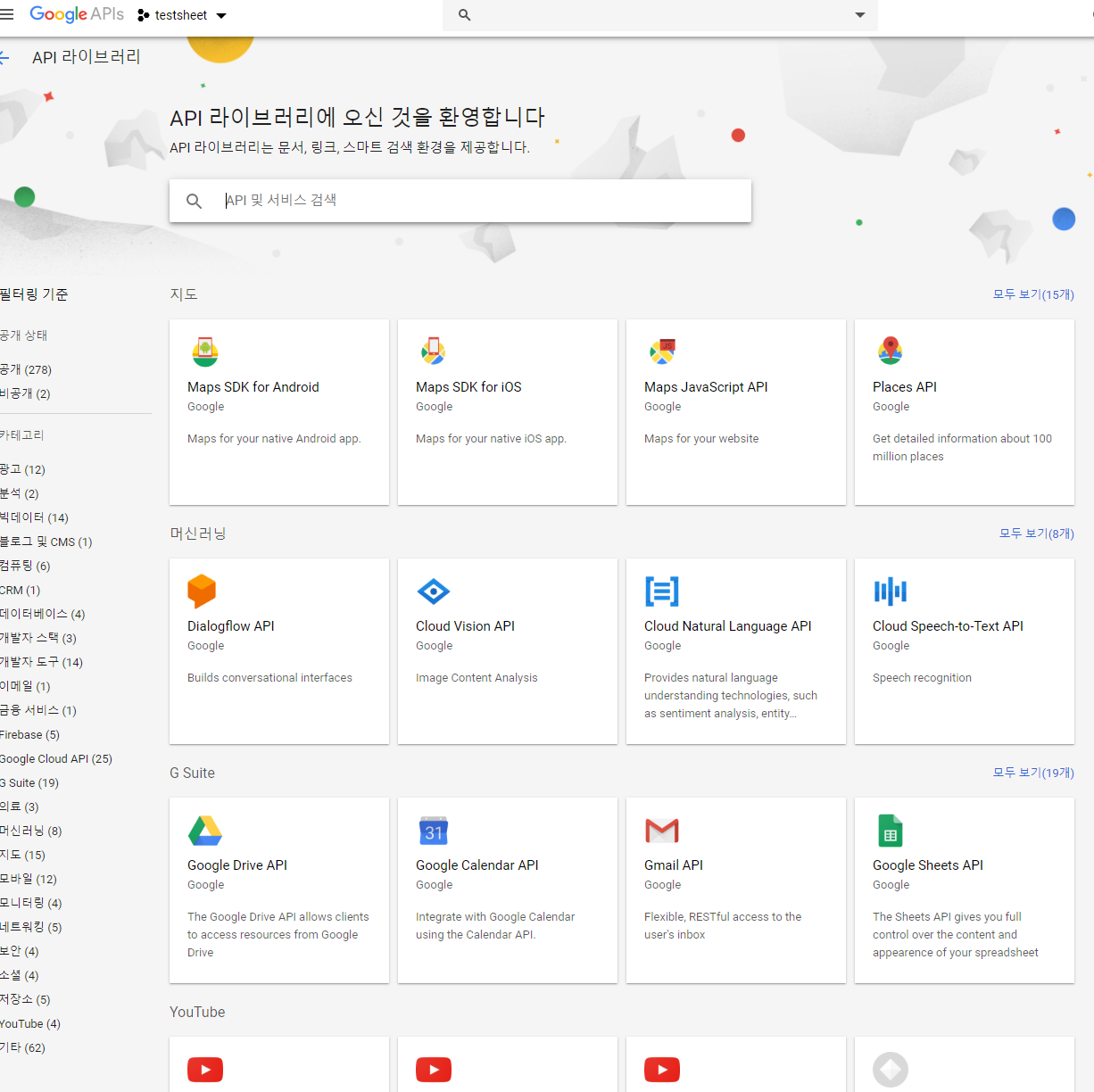Filter by 기타 (62) category

22,1047
